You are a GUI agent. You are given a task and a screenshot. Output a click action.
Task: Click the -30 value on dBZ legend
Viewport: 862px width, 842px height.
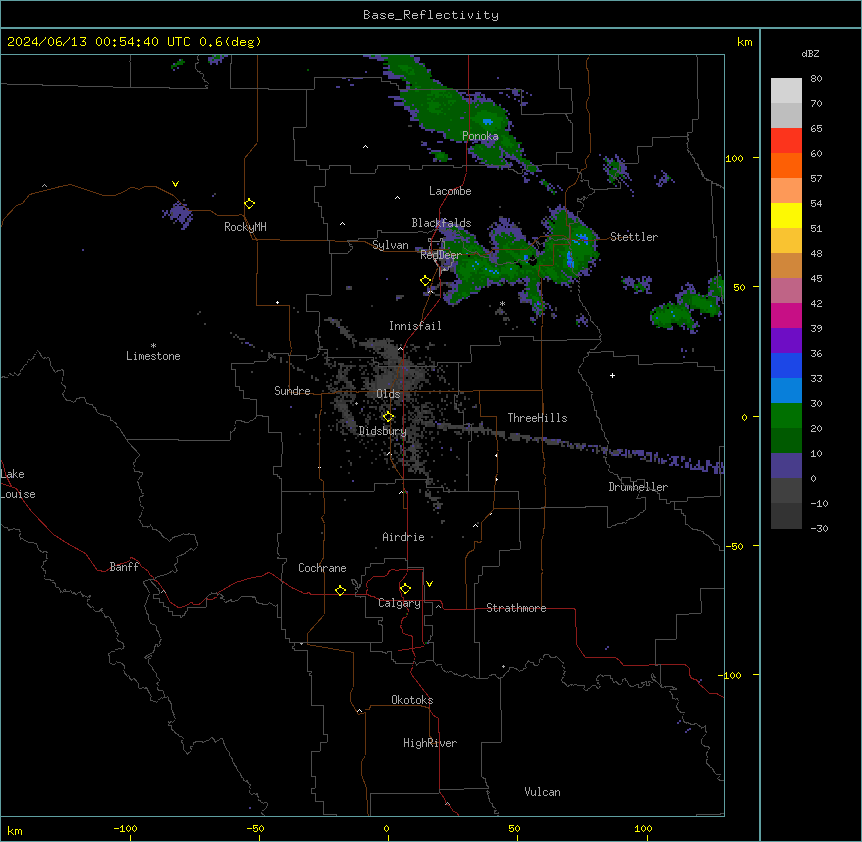click(820, 528)
